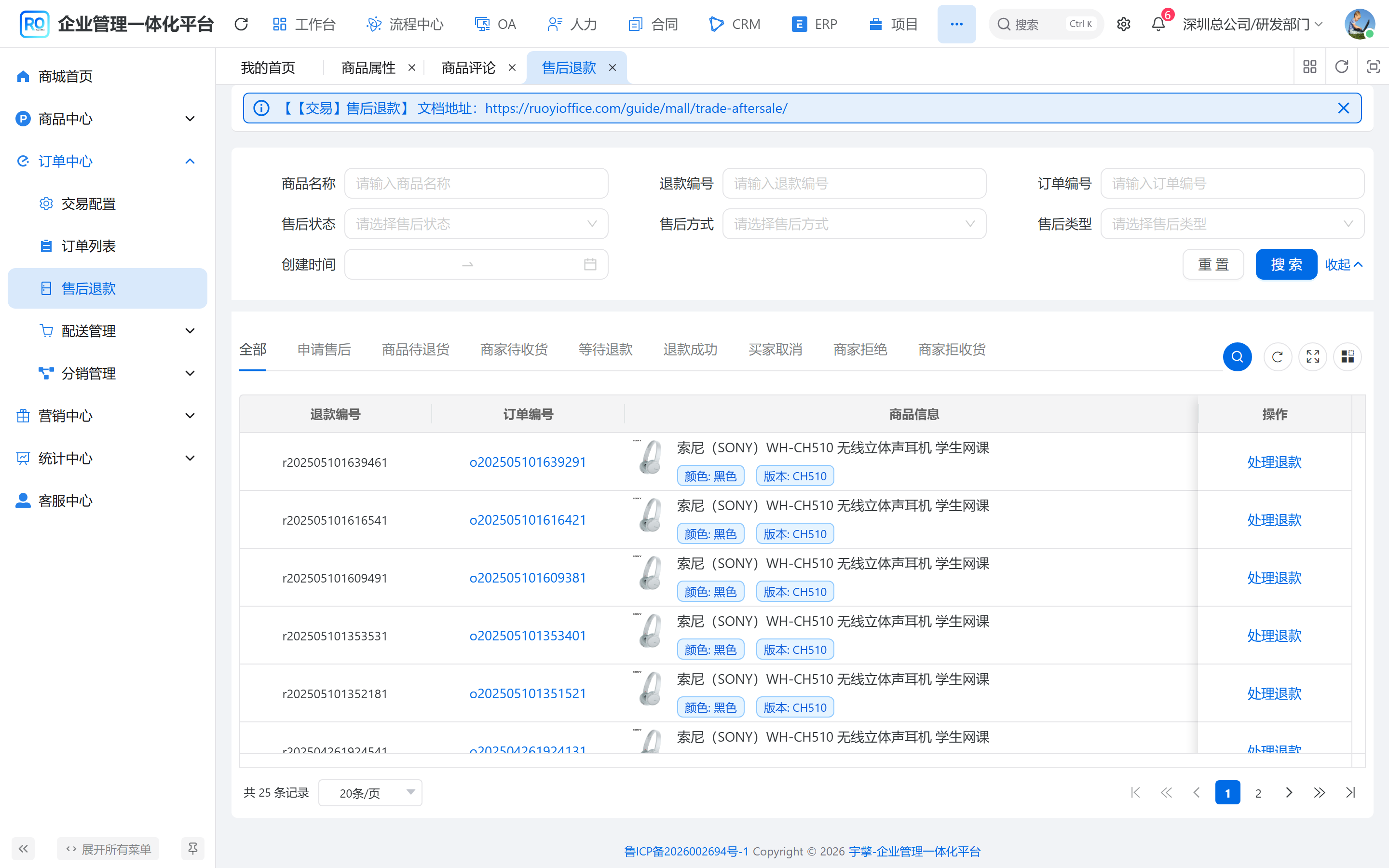The height and width of the screenshot is (868, 1389).
Task: Expand the 商品中心 menu
Action: 108,119
